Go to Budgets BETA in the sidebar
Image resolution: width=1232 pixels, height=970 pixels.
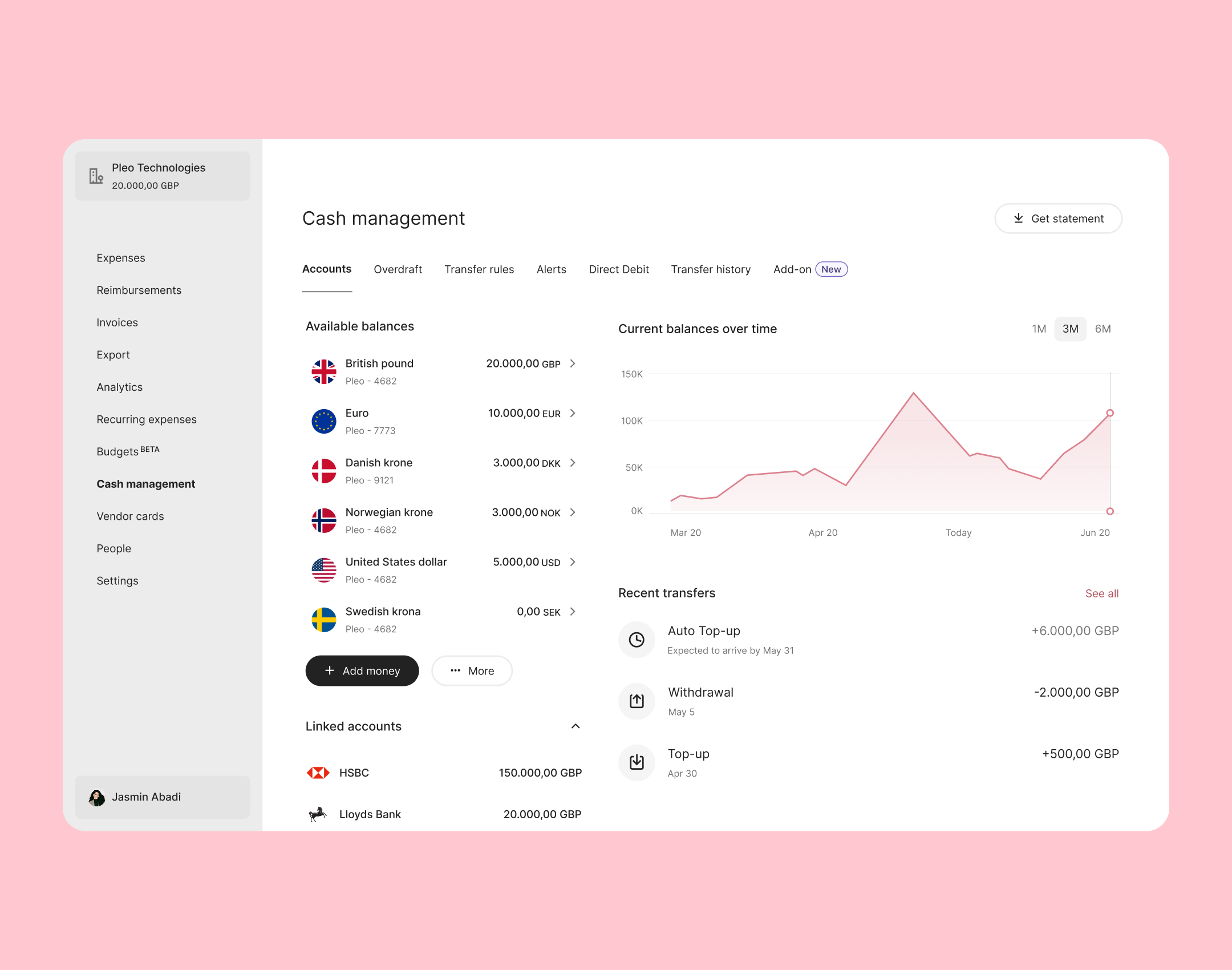[x=128, y=451]
